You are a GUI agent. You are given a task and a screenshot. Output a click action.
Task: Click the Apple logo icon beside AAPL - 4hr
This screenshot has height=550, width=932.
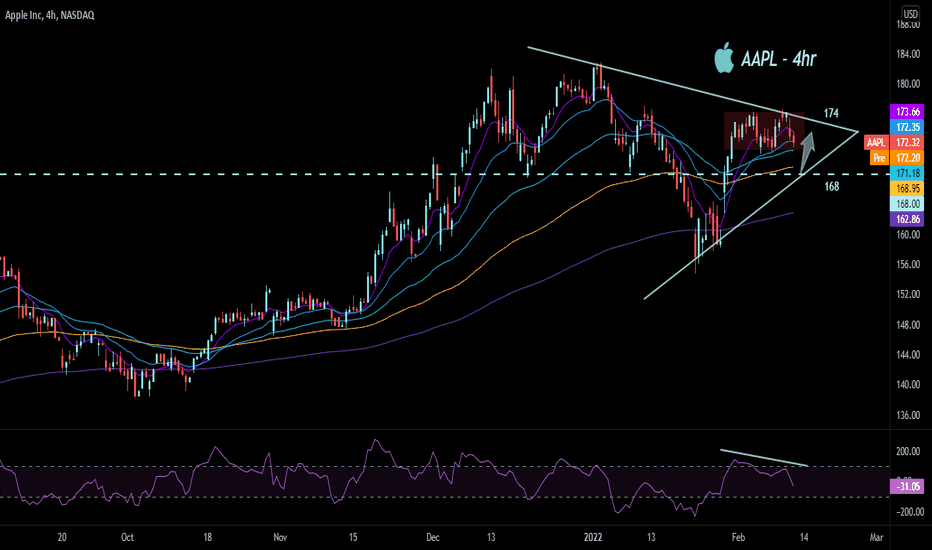point(724,58)
